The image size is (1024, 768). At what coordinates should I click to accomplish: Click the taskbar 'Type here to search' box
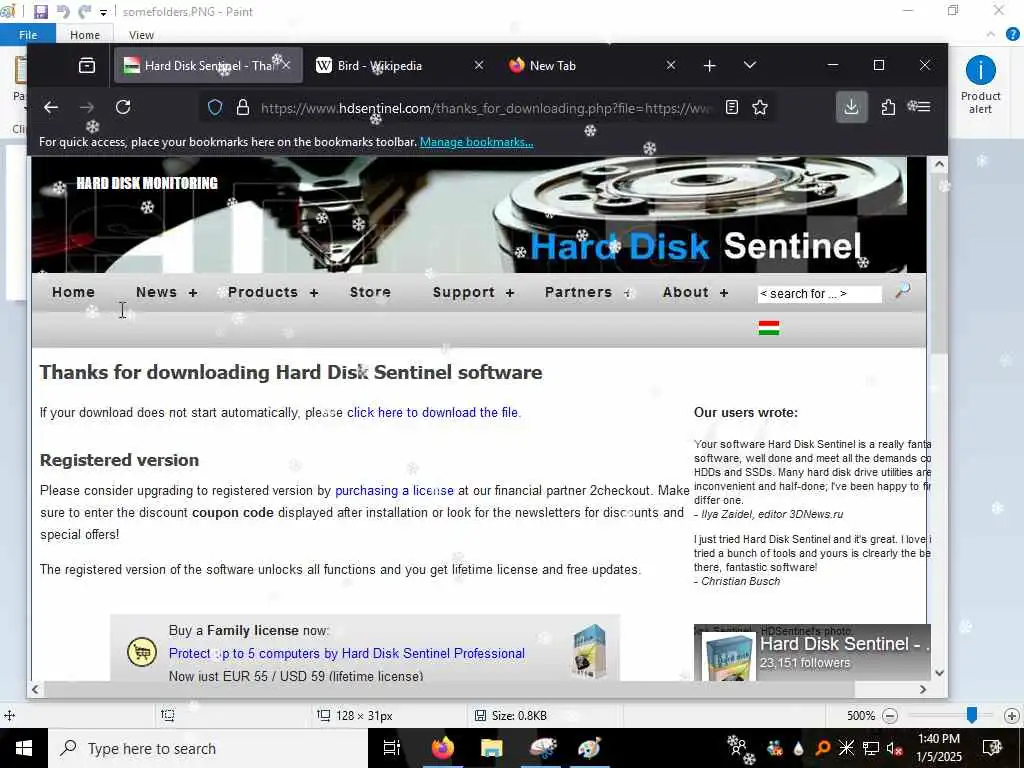pos(208,748)
